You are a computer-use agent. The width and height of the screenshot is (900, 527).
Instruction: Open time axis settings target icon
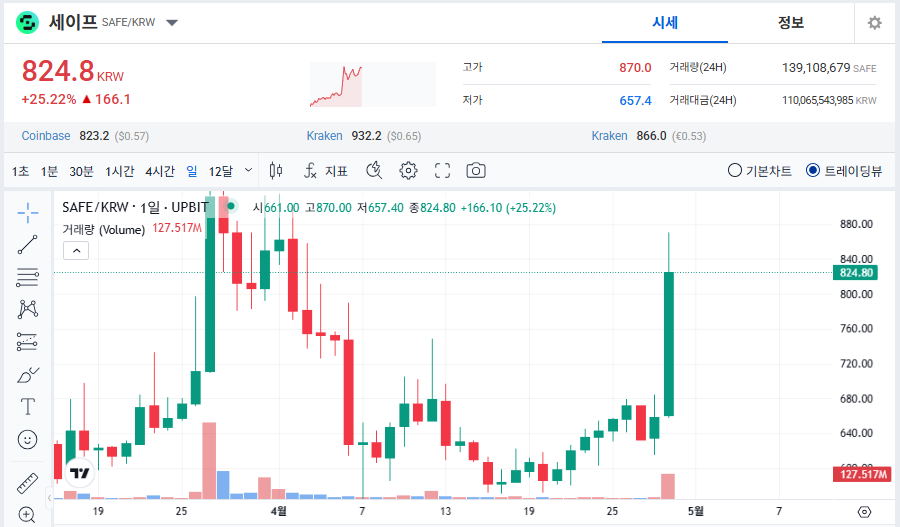pos(864,512)
